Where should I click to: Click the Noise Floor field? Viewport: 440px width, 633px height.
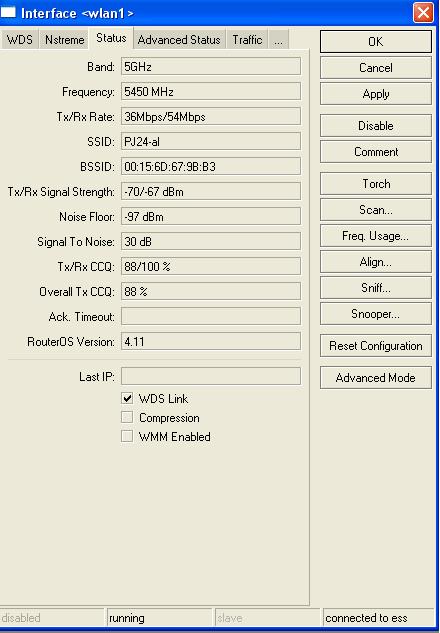point(211,216)
